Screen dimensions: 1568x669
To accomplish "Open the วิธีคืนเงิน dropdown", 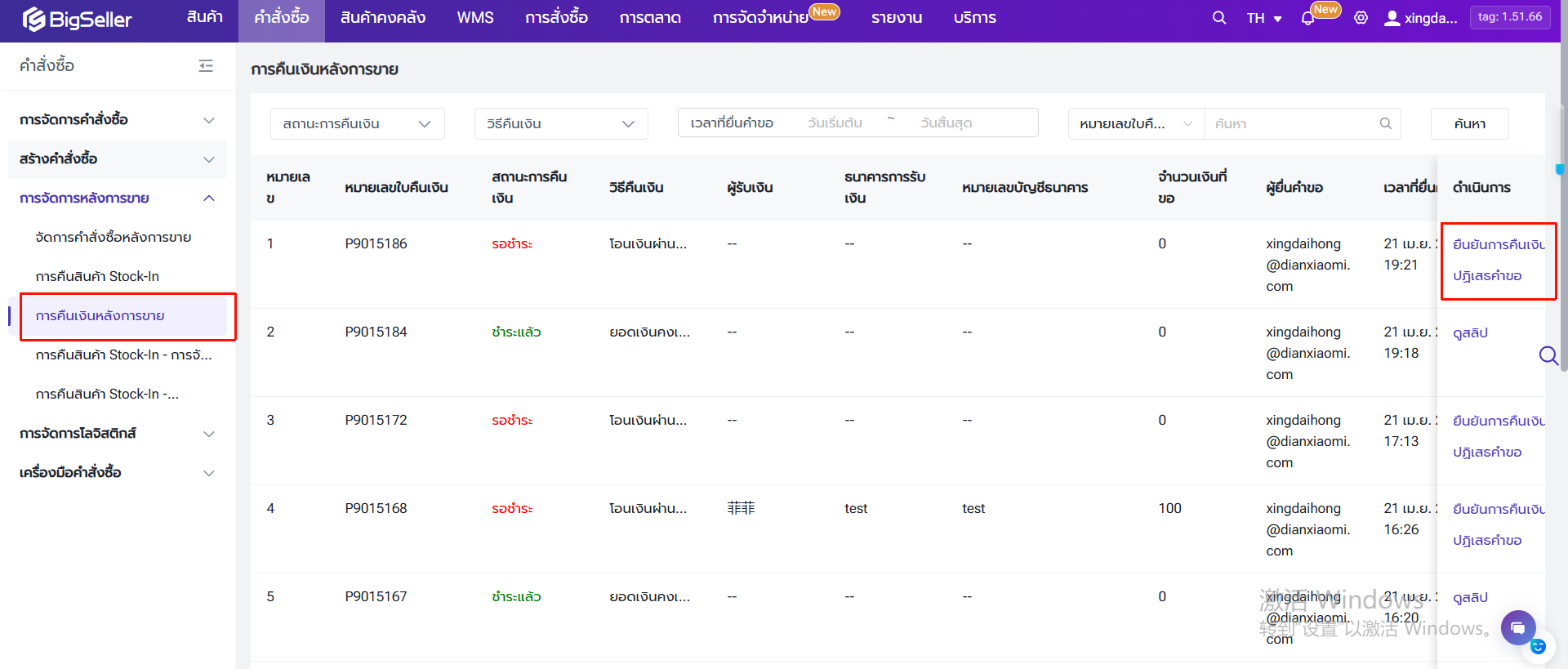I will [x=560, y=123].
